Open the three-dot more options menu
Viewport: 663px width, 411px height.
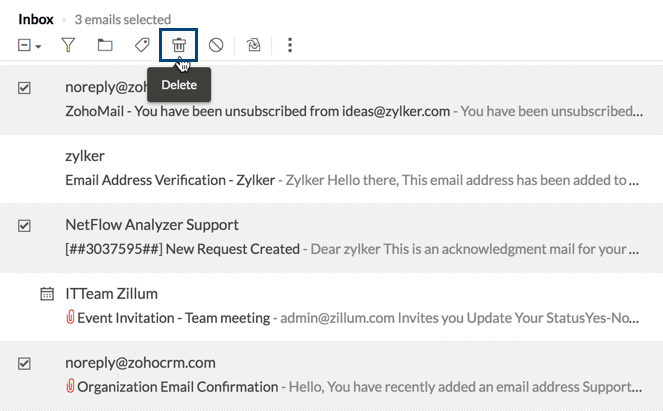(290, 45)
